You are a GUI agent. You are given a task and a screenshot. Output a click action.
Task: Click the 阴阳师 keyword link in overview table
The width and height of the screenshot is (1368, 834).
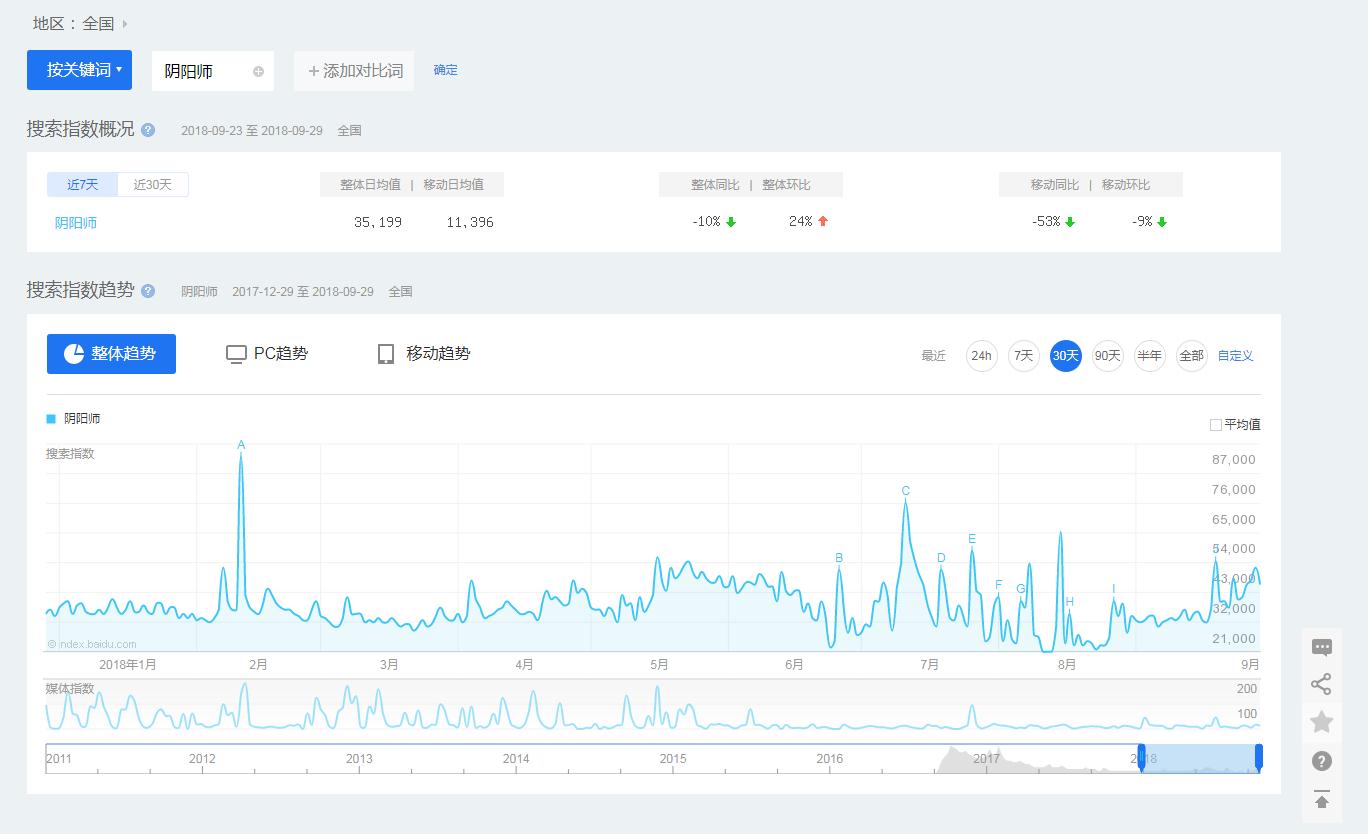(76, 223)
